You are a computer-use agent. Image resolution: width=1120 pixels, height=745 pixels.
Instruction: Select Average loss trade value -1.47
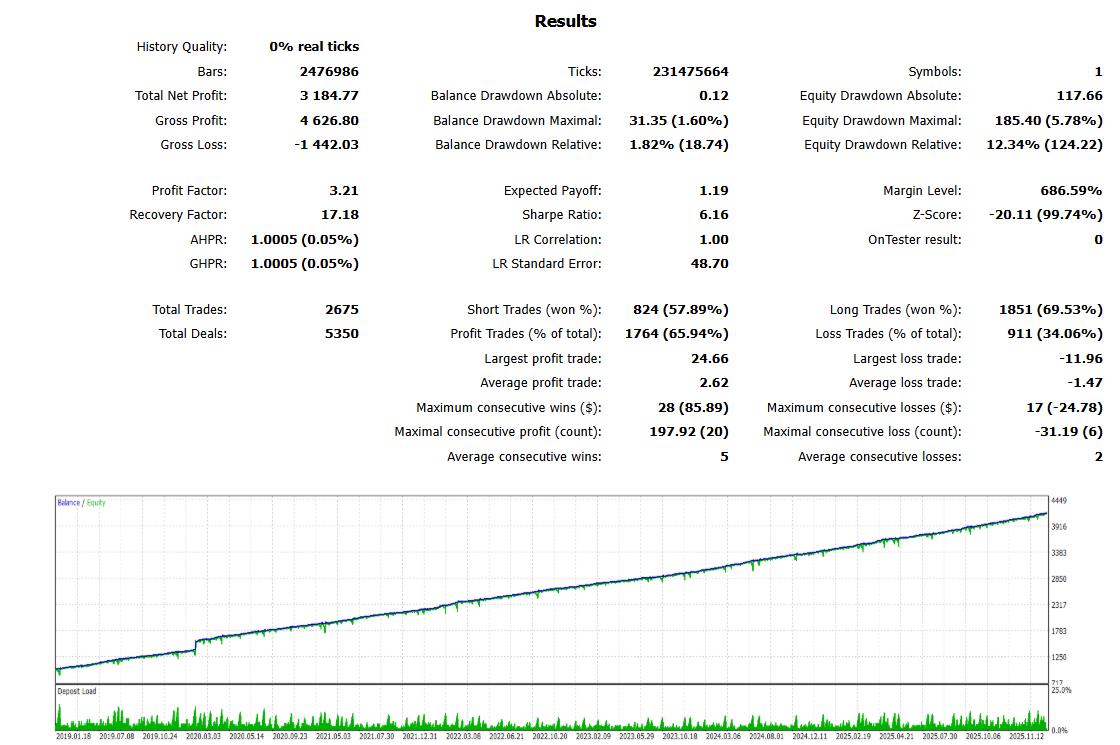click(x=1086, y=383)
